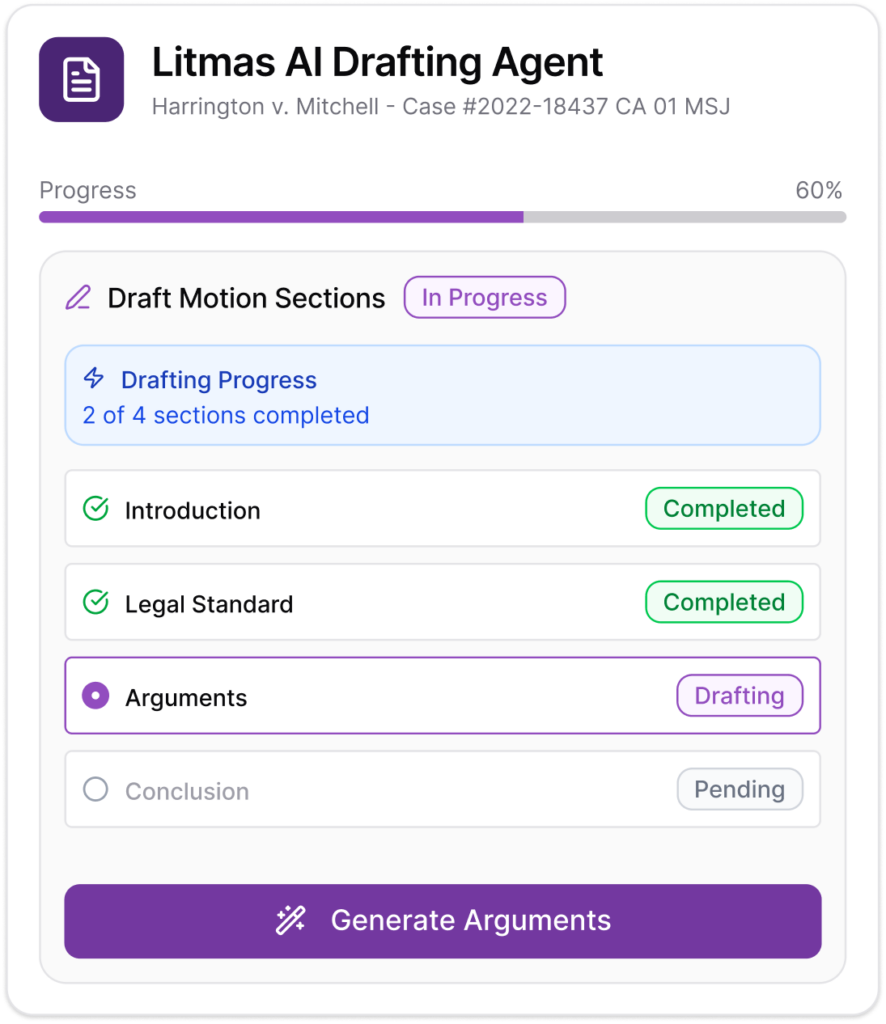The width and height of the screenshot is (886, 1024).
Task: Select the pencil icon next to Draft Motion Sections
Action: click(x=80, y=297)
